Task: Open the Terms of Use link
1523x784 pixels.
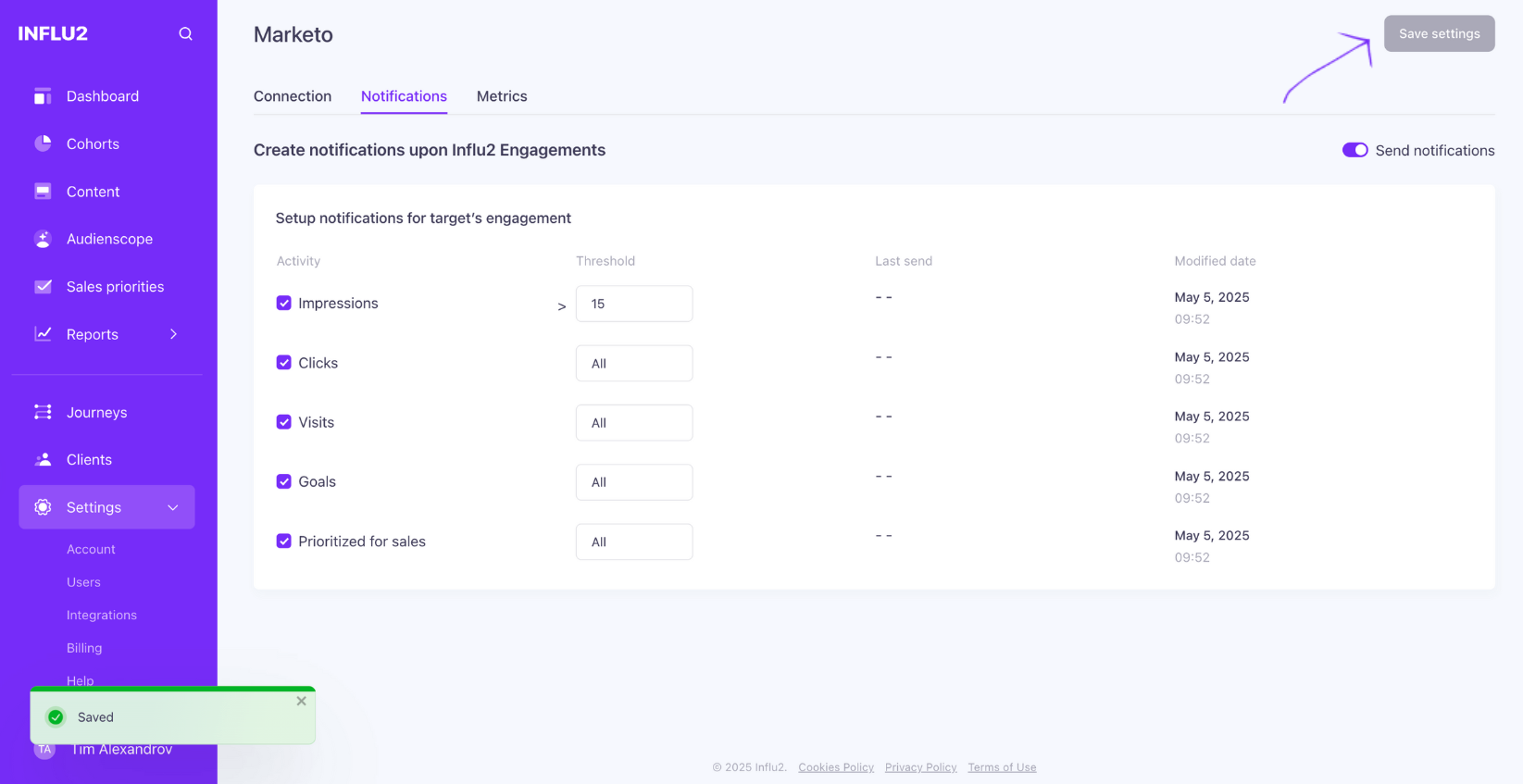Action: [x=1002, y=767]
